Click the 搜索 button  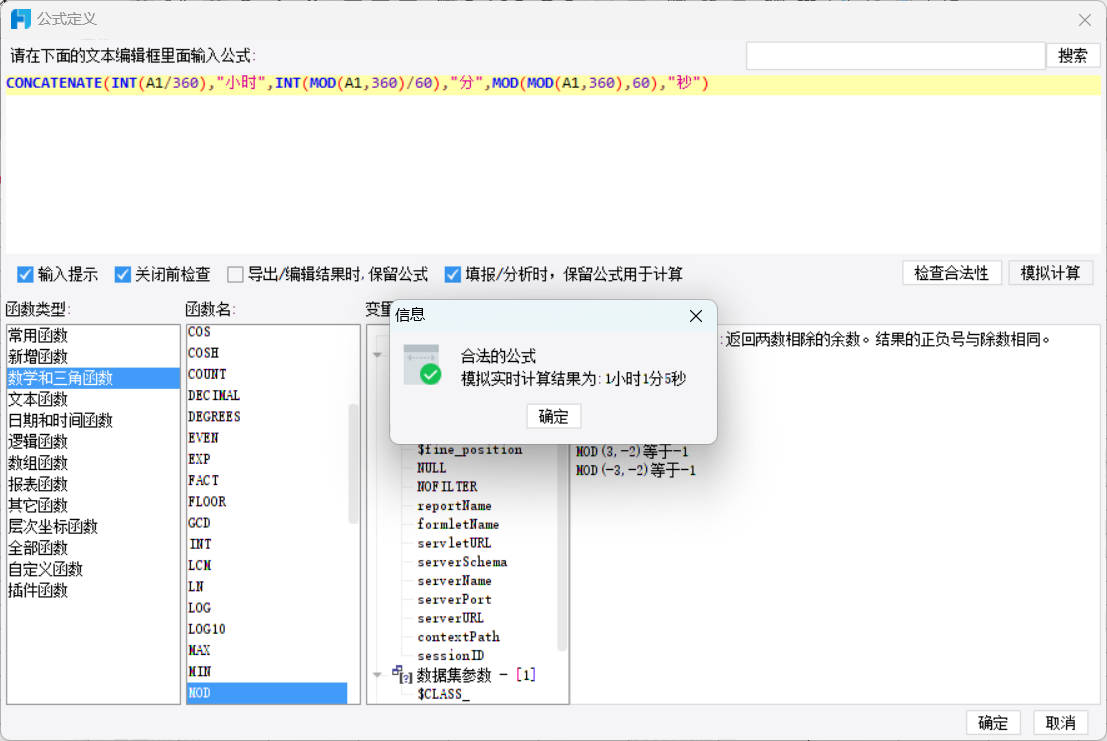point(1072,56)
